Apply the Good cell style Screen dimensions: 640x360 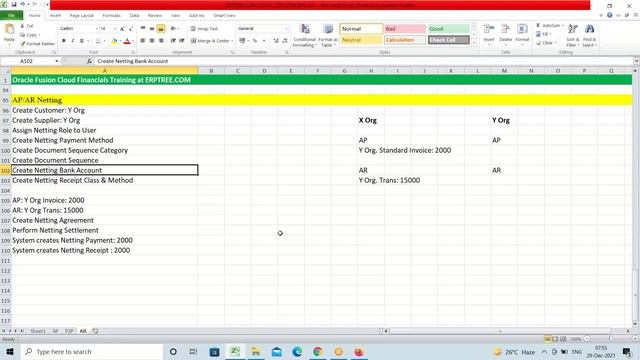point(449,29)
